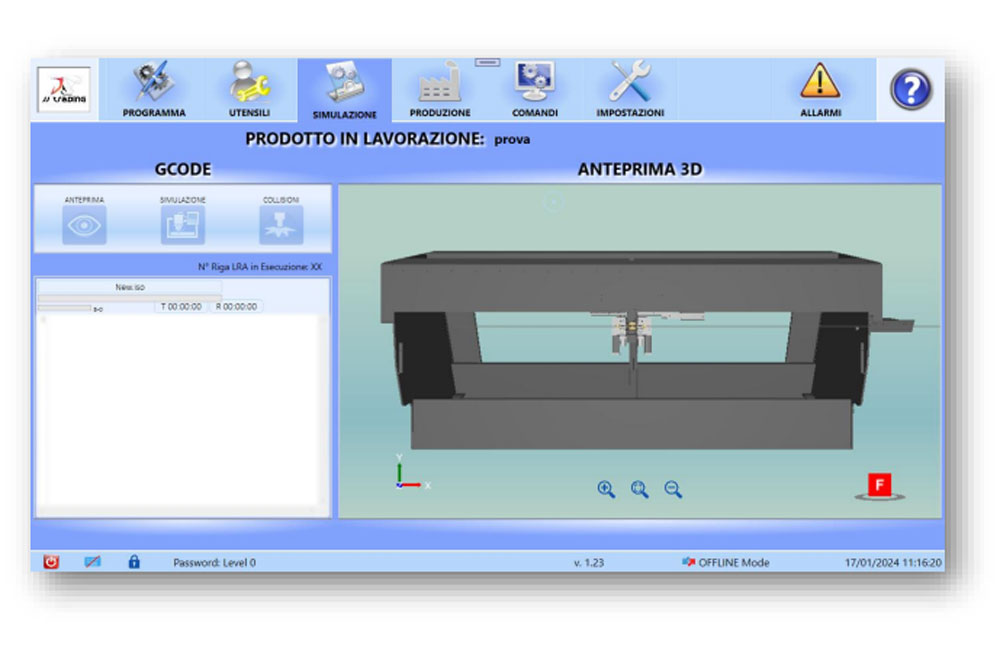Toggle the crossed-out screen status icon
This screenshot has height=650, width=1000.
[x=92, y=562]
